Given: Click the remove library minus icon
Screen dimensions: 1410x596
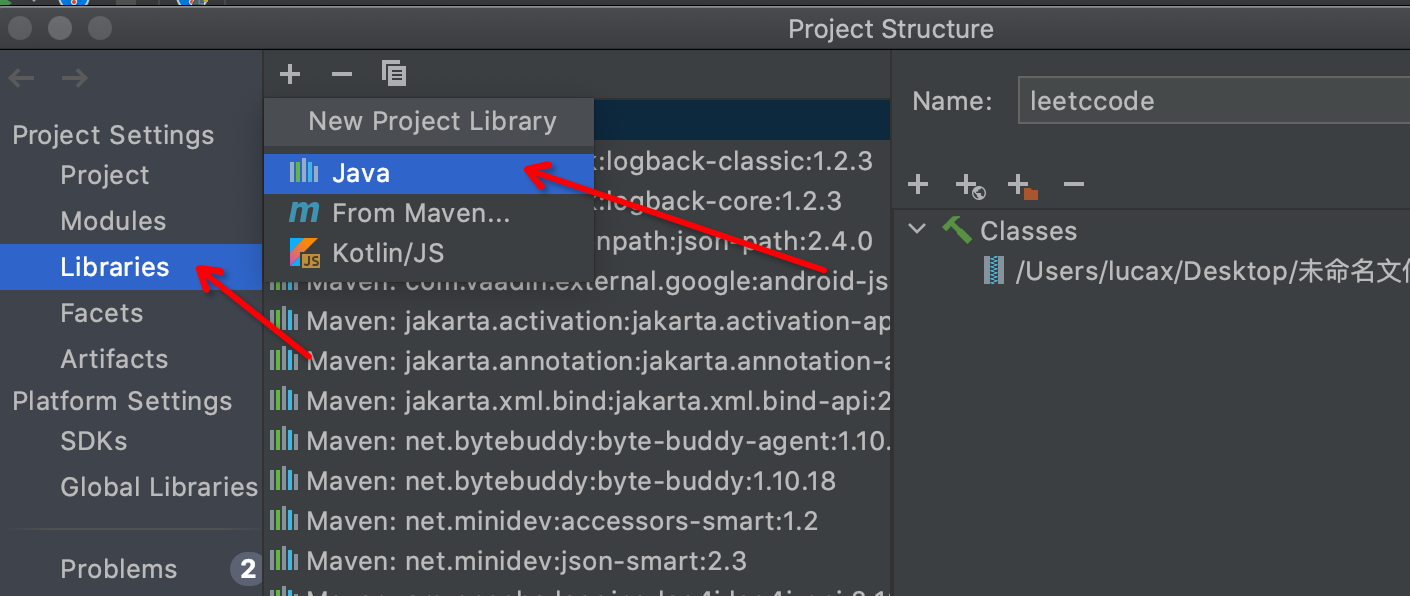Looking at the screenshot, I should (x=342, y=74).
